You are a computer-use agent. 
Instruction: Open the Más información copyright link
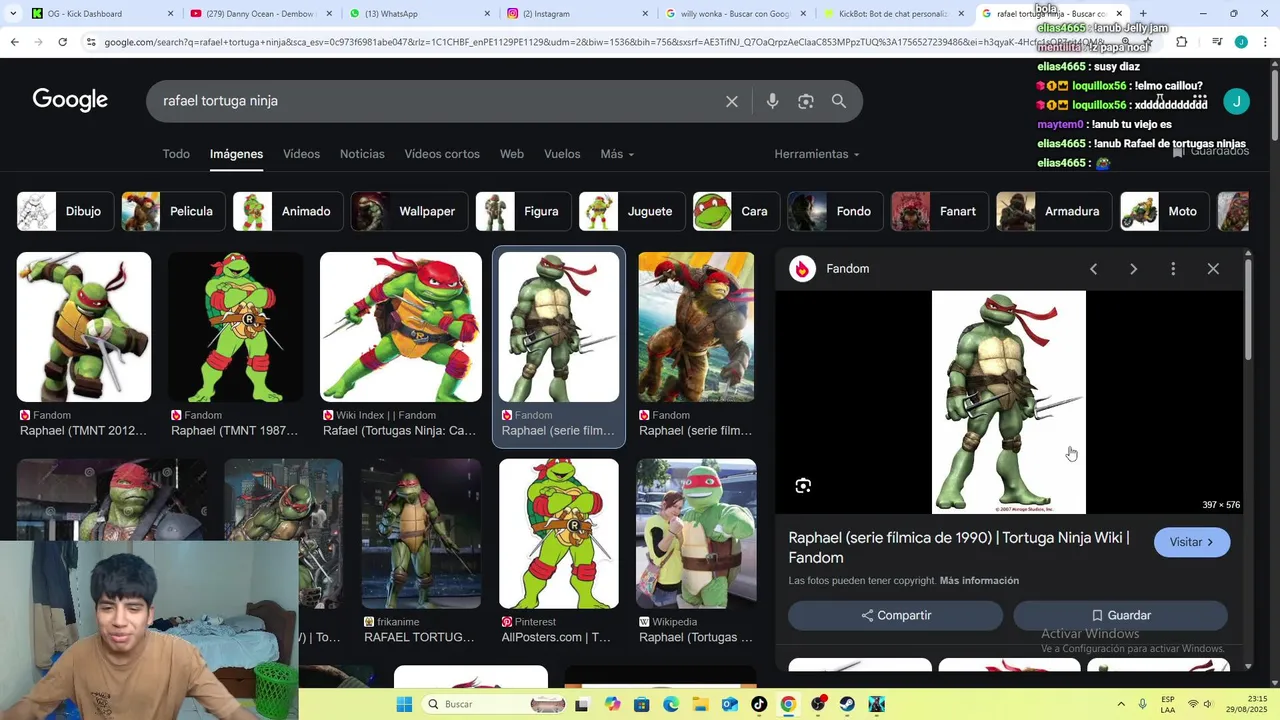(979, 581)
